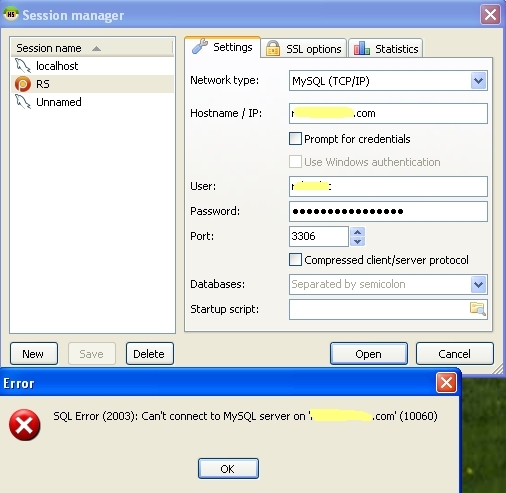The image size is (506, 493).
Task: Expand the Network type dropdown
Action: point(479,81)
